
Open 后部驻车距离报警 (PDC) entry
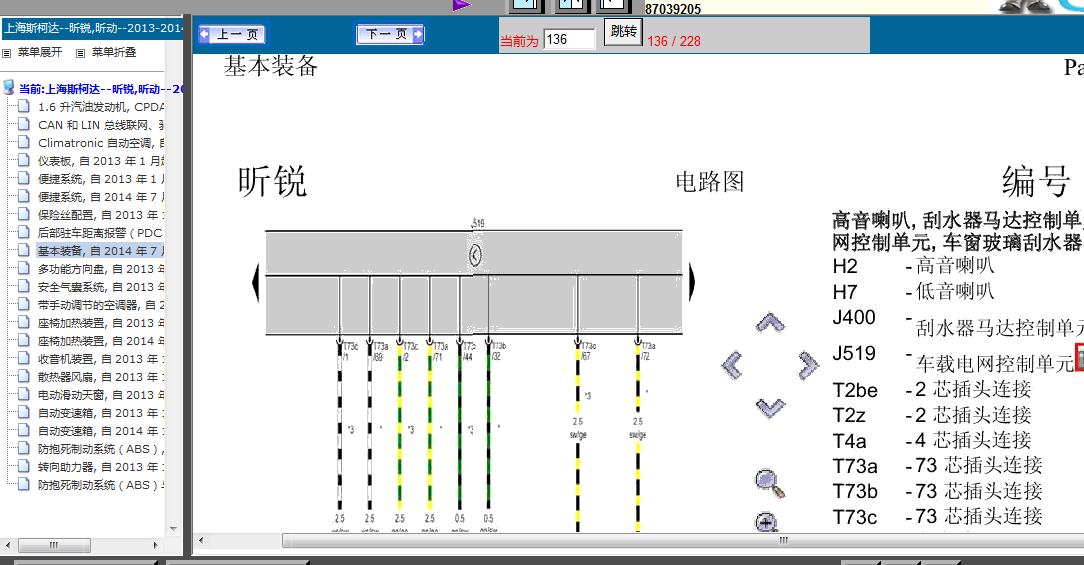[101, 232]
